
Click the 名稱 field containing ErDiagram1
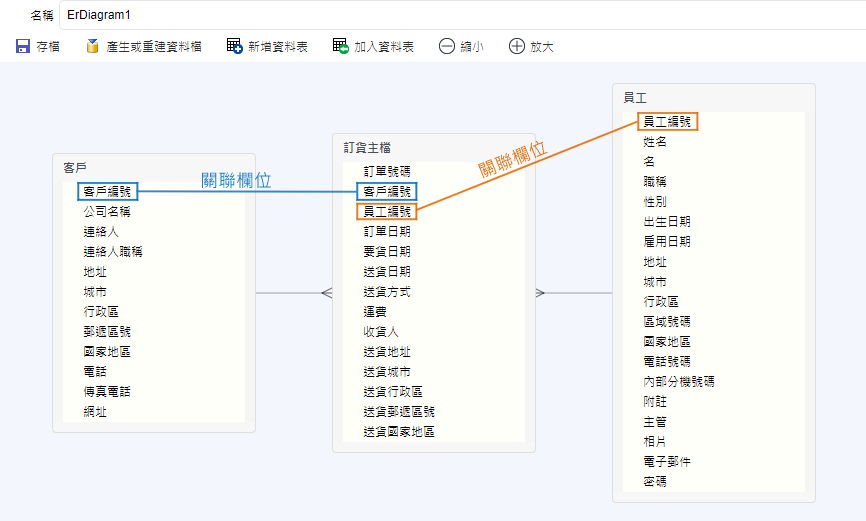point(463,15)
